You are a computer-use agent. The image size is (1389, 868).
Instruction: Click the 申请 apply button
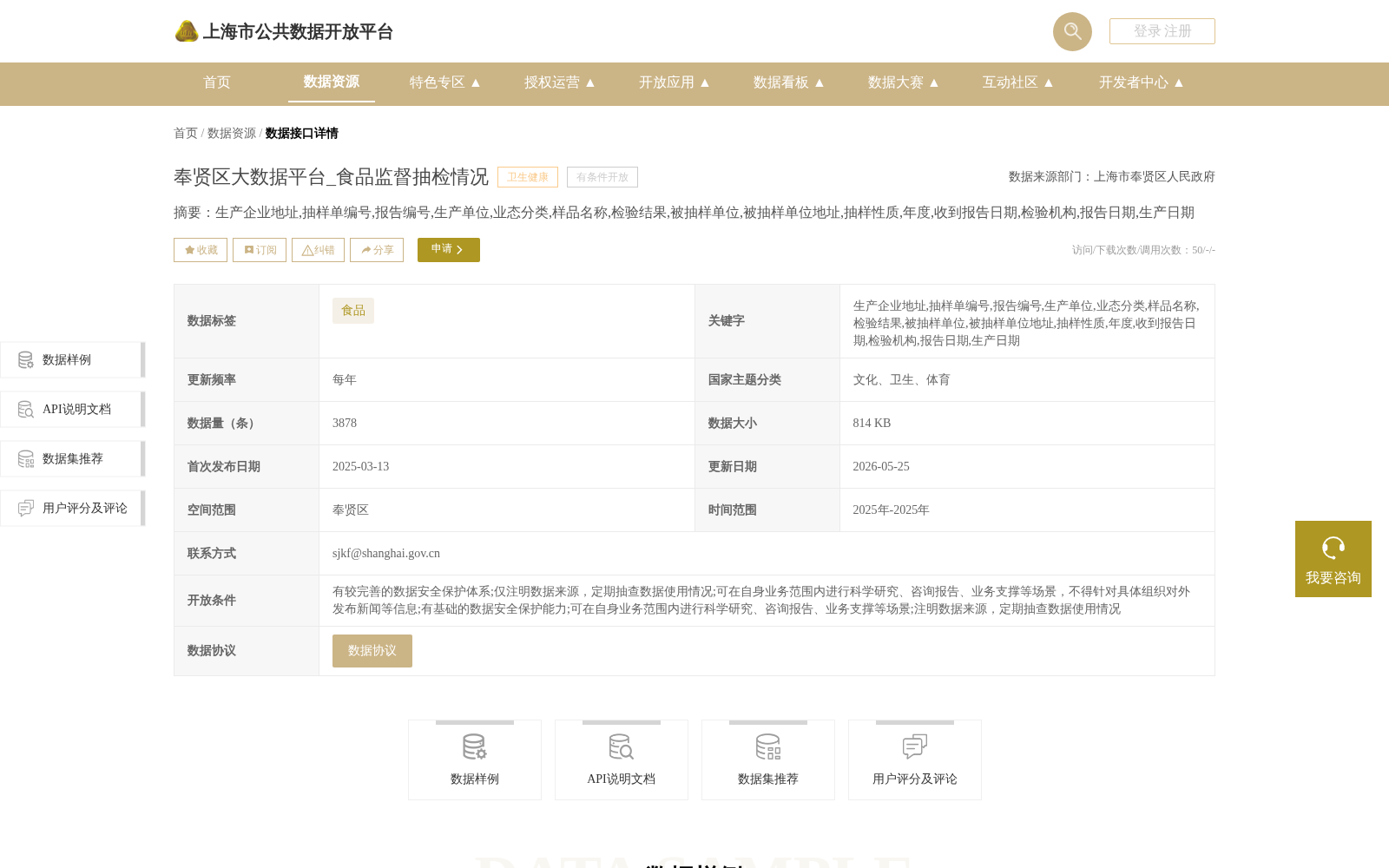[449, 250]
